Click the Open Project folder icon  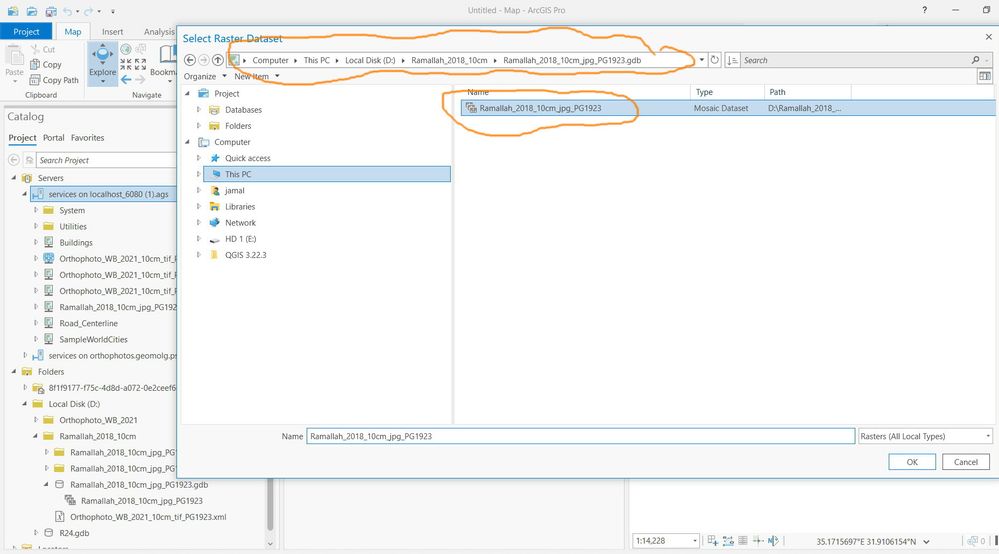point(32,11)
